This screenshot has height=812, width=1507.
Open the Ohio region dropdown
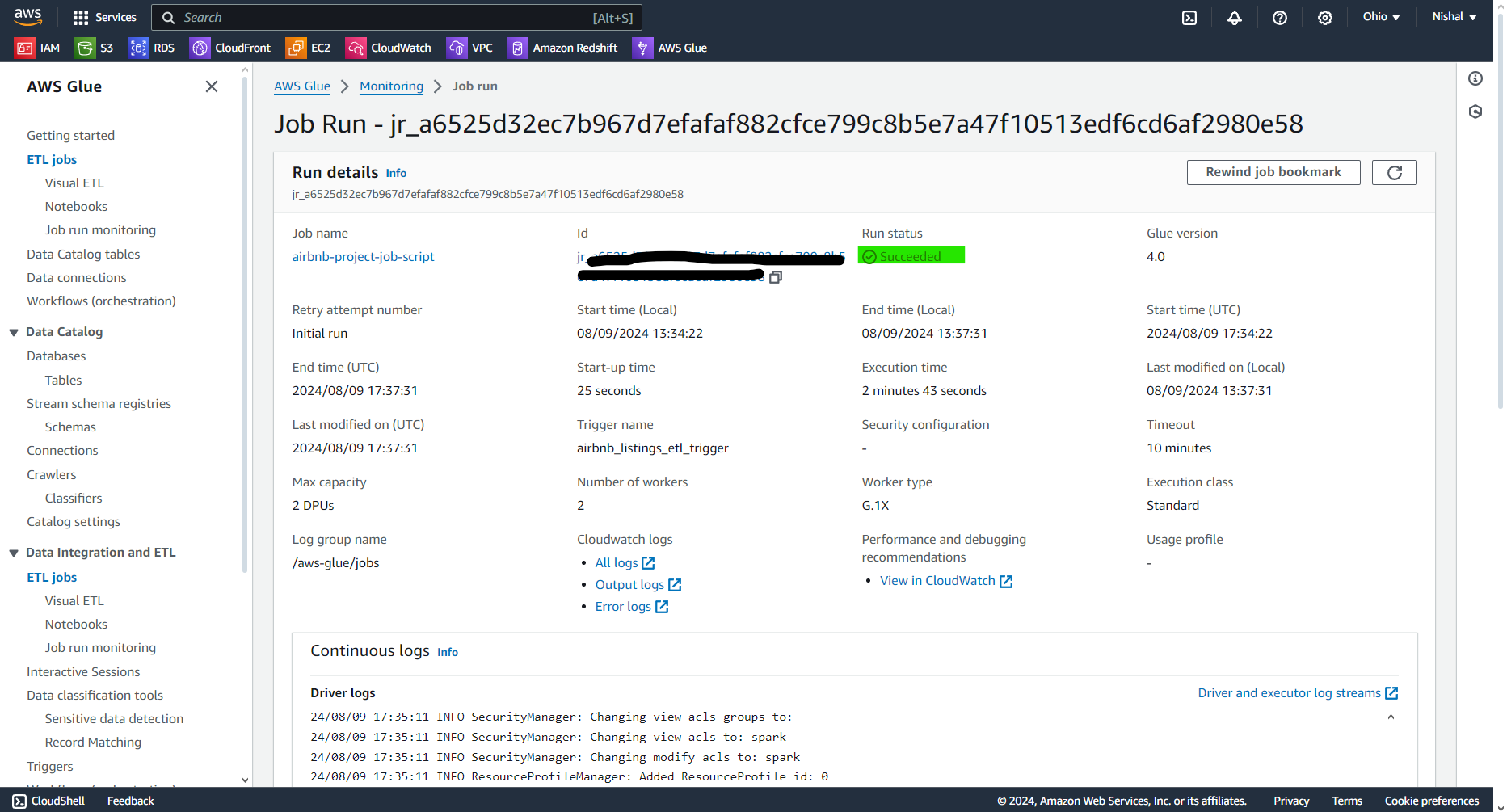click(x=1381, y=16)
